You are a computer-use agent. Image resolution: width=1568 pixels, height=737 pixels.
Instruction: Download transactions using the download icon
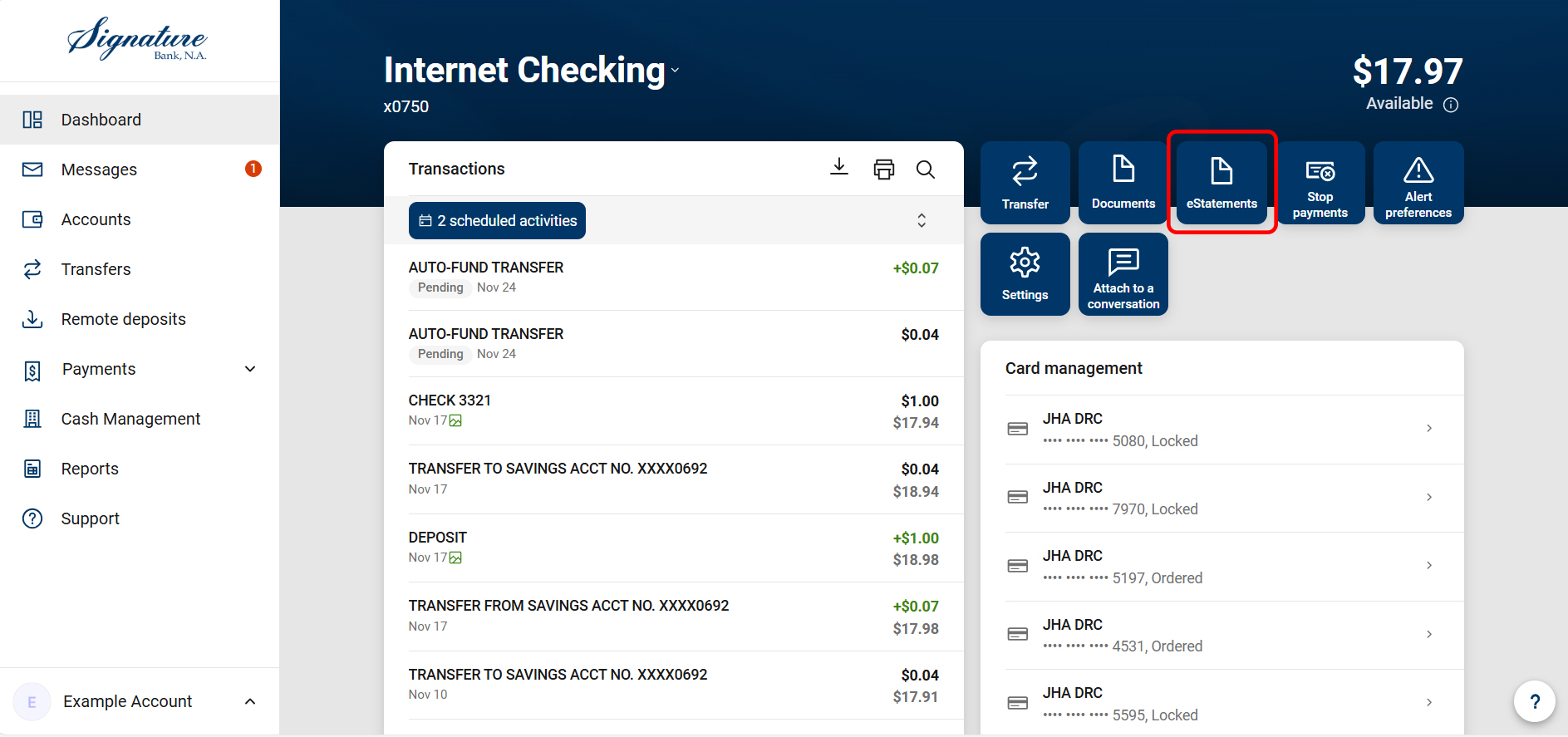pyautogui.click(x=839, y=167)
